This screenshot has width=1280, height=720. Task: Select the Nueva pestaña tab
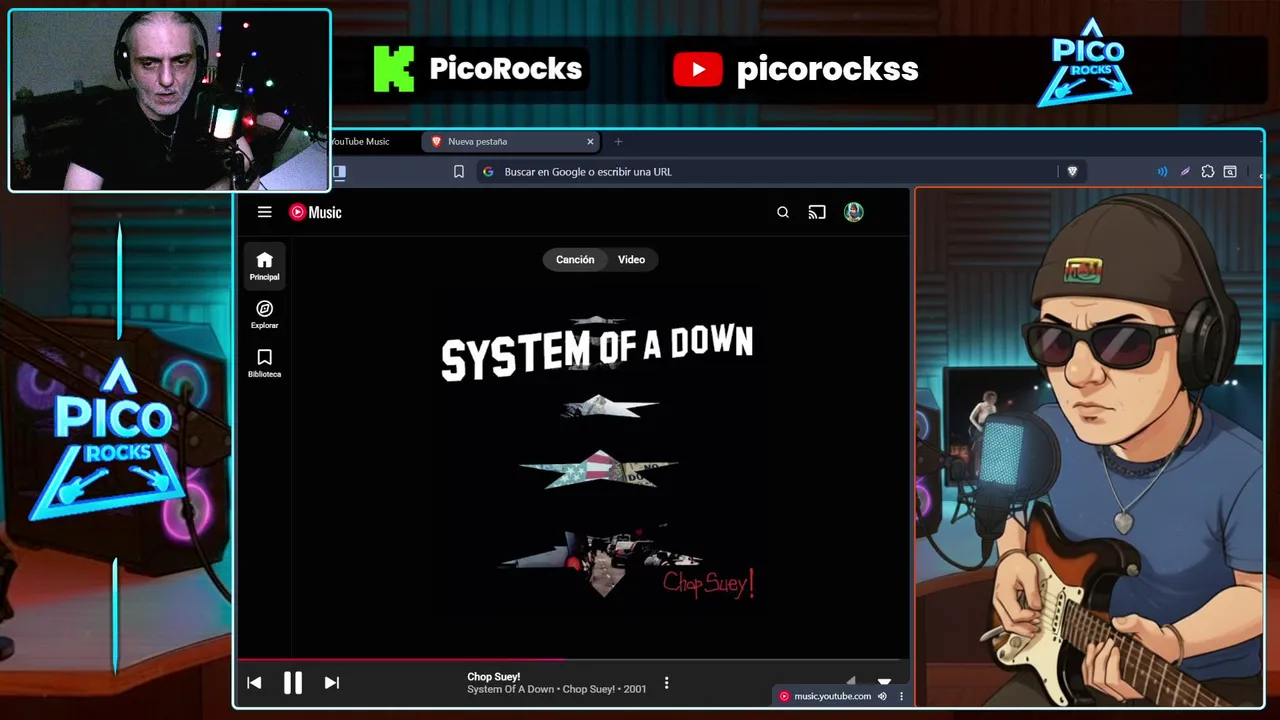coord(511,142)
